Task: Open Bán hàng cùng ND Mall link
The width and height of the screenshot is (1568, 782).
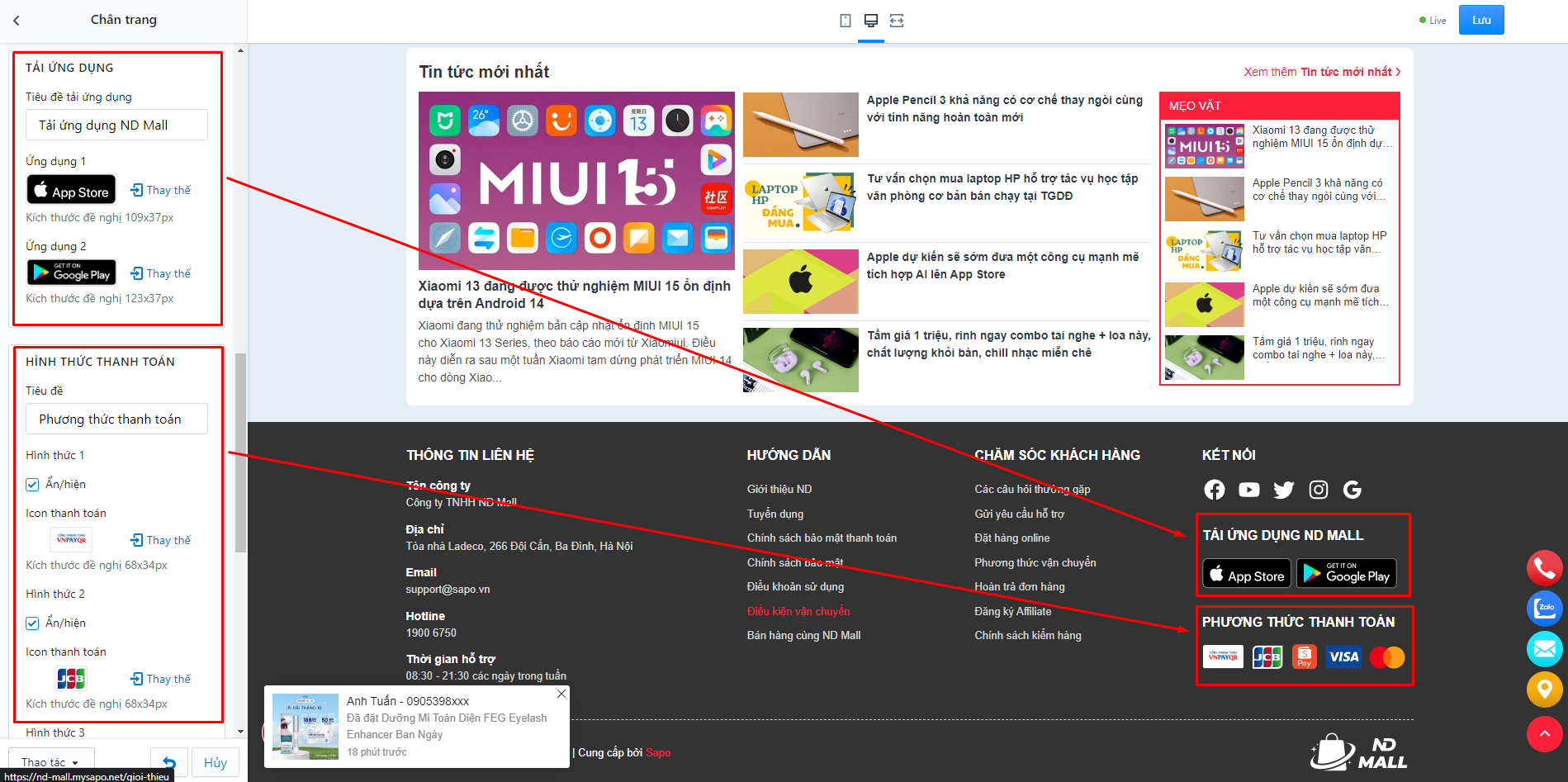Action: [803, 636]
